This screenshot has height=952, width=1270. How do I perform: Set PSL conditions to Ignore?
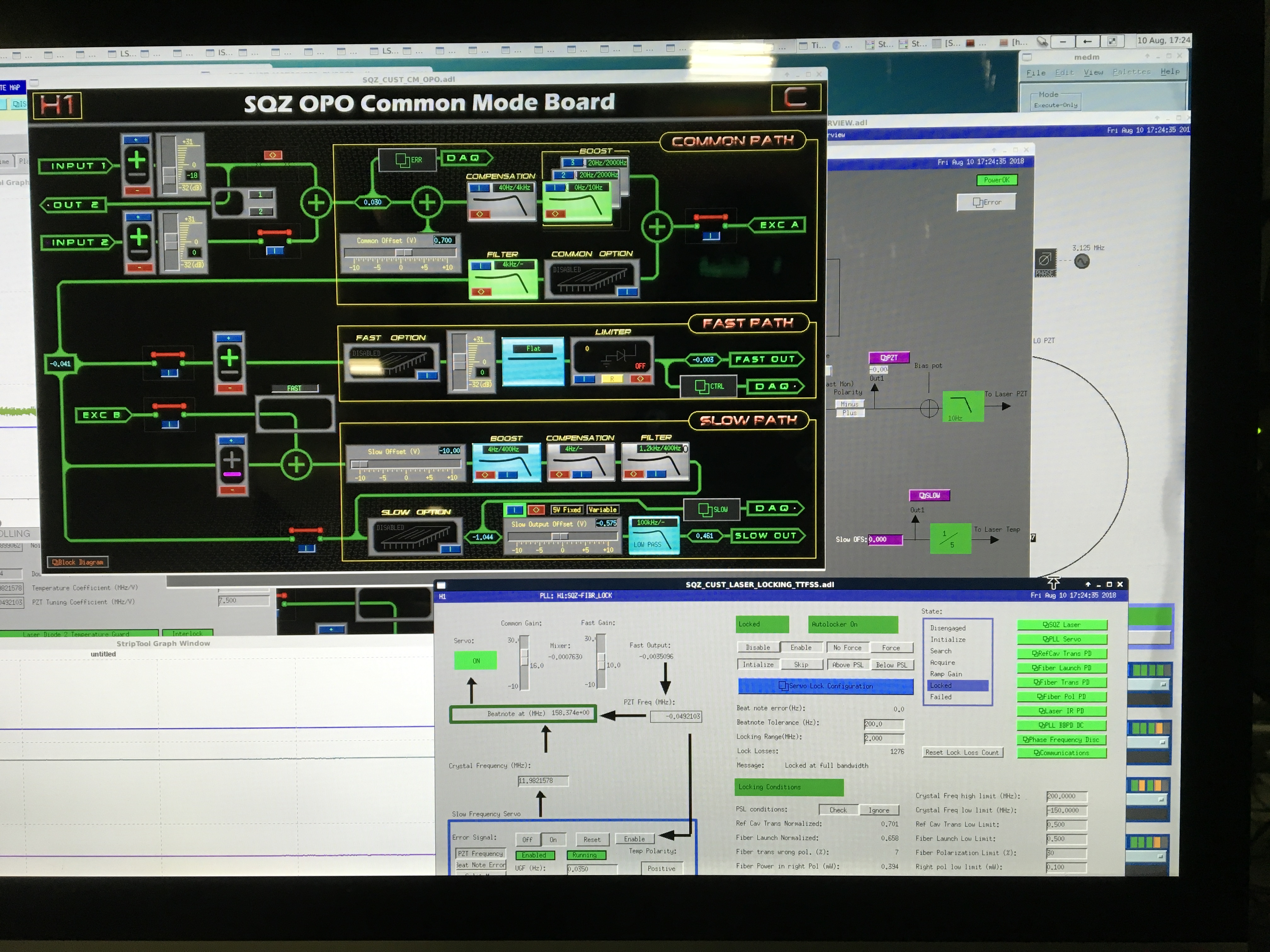(x=879, y=810)
